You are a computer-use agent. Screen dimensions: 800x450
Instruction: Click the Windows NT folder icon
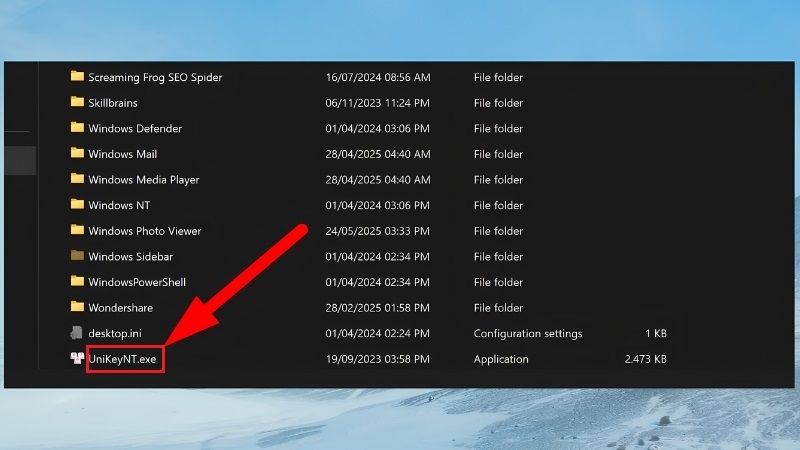(x=77, y=204)
